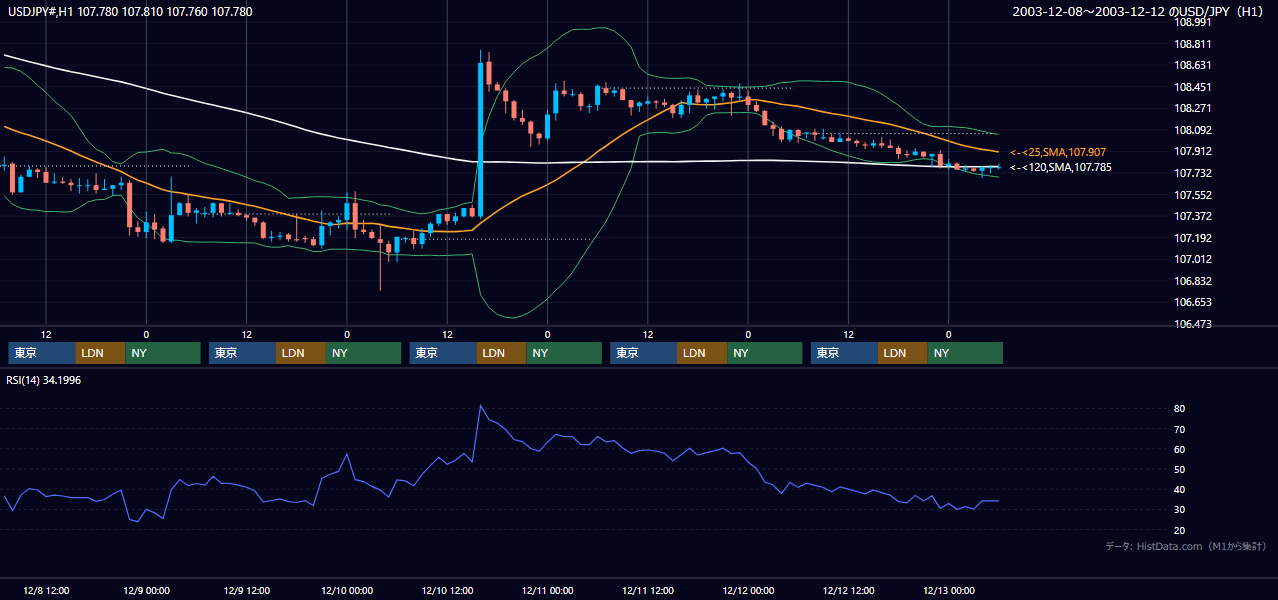
Task: Select the 12/9 00:00 time label
Action: 146,590
